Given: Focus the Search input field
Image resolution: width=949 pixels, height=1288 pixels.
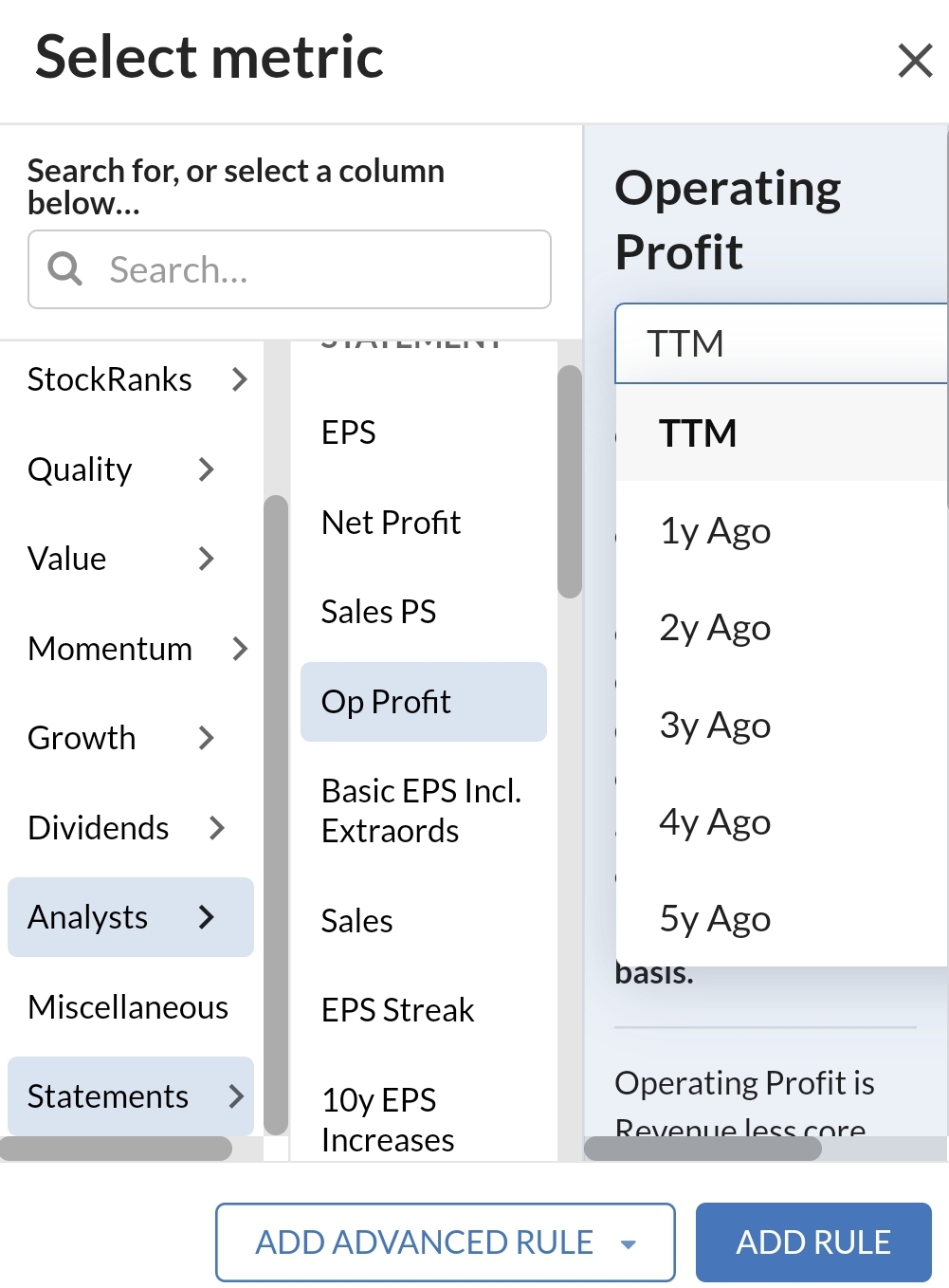Looking at the screenshot, I should coord(289,269).
